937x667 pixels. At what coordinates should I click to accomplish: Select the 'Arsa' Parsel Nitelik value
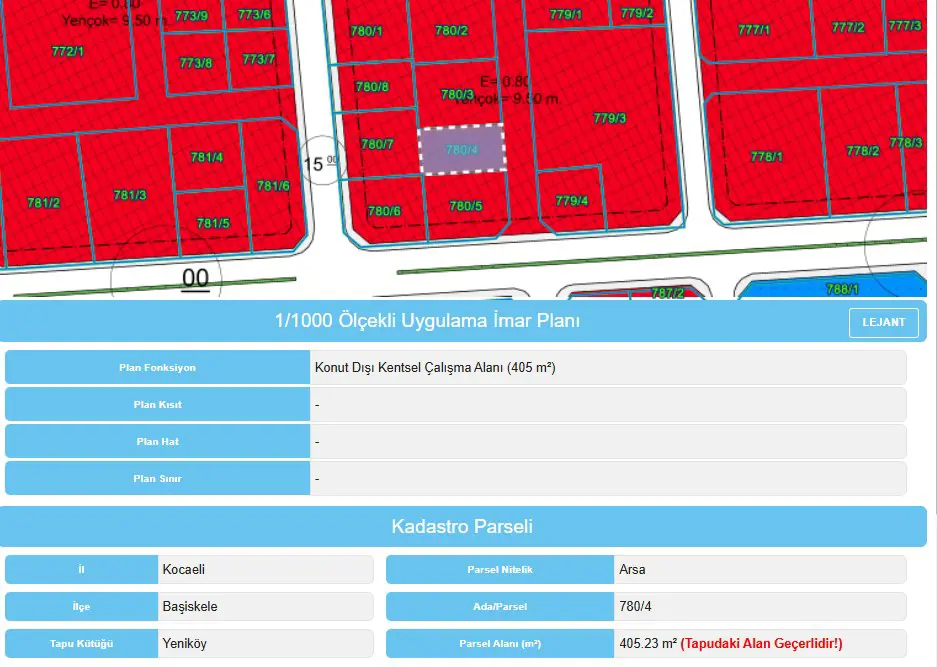click(632, 570)
